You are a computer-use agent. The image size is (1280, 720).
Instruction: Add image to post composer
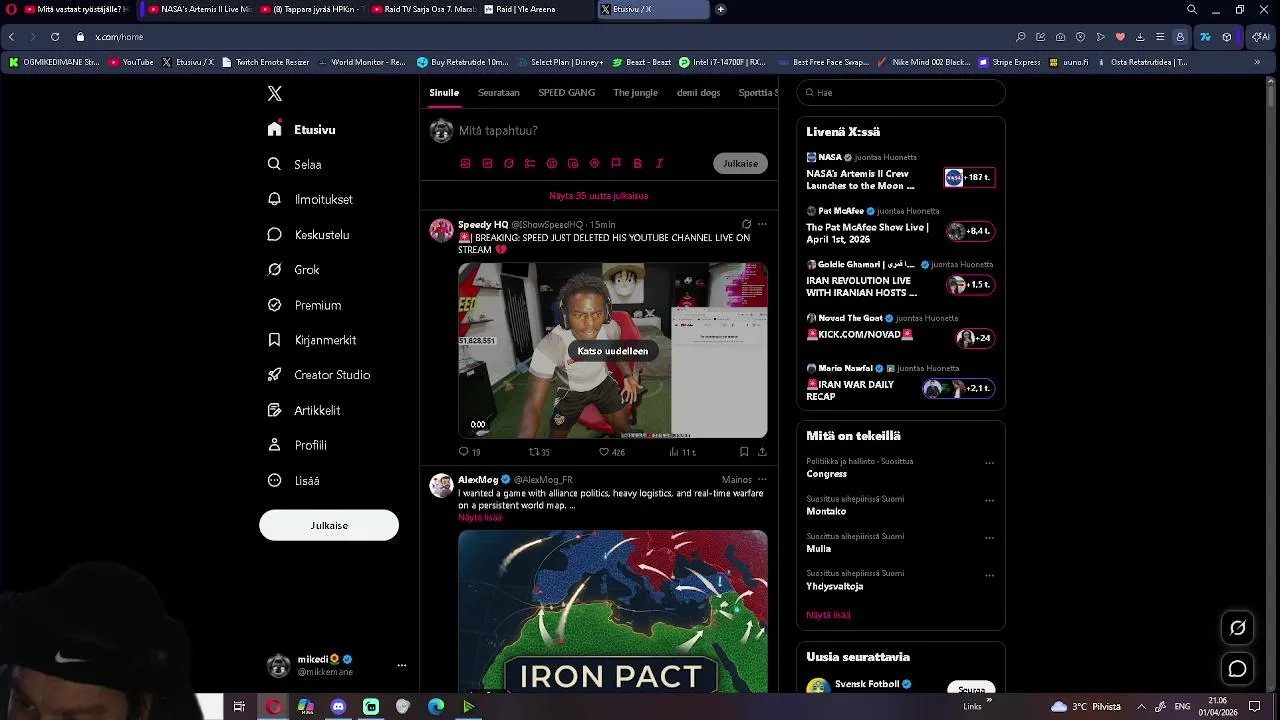(465, 163)
